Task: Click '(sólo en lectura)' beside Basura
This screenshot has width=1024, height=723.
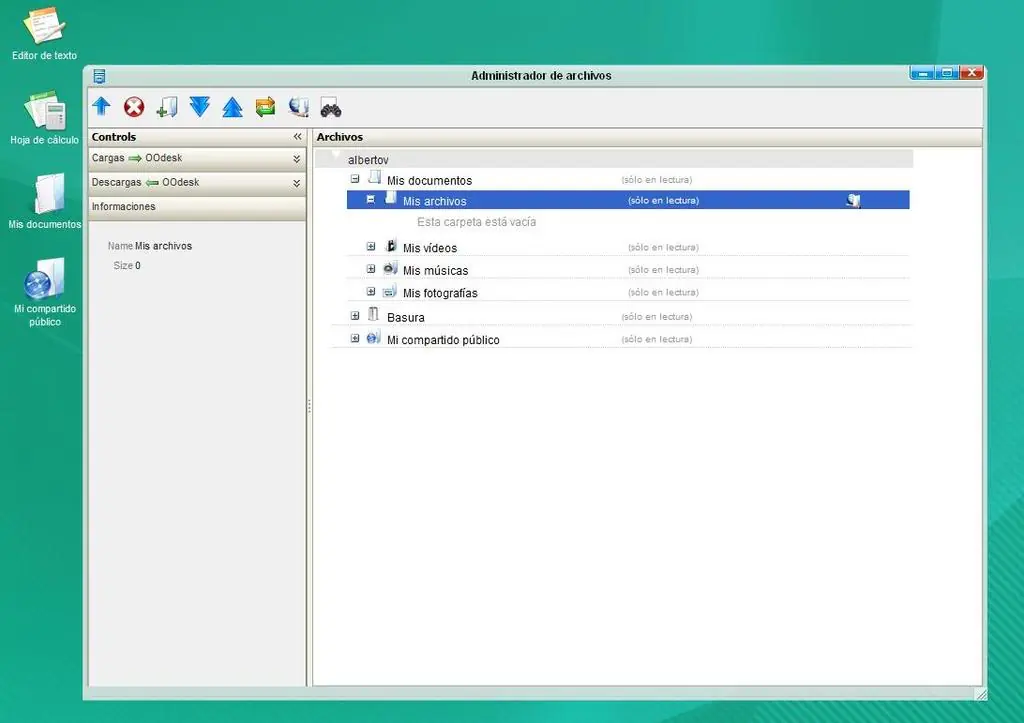Action: [x=656, y=317]
